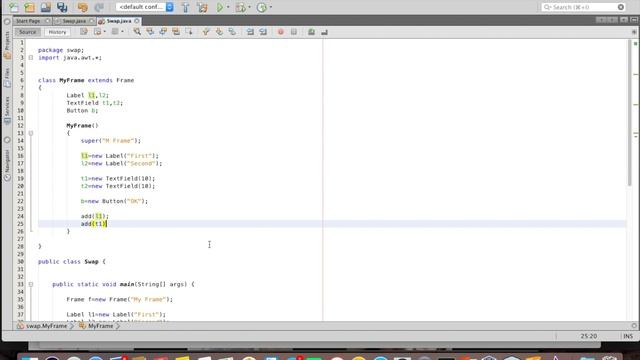Close the Start Page tab
The width and height of the screenshot is (640, 360).
[48, 21]
